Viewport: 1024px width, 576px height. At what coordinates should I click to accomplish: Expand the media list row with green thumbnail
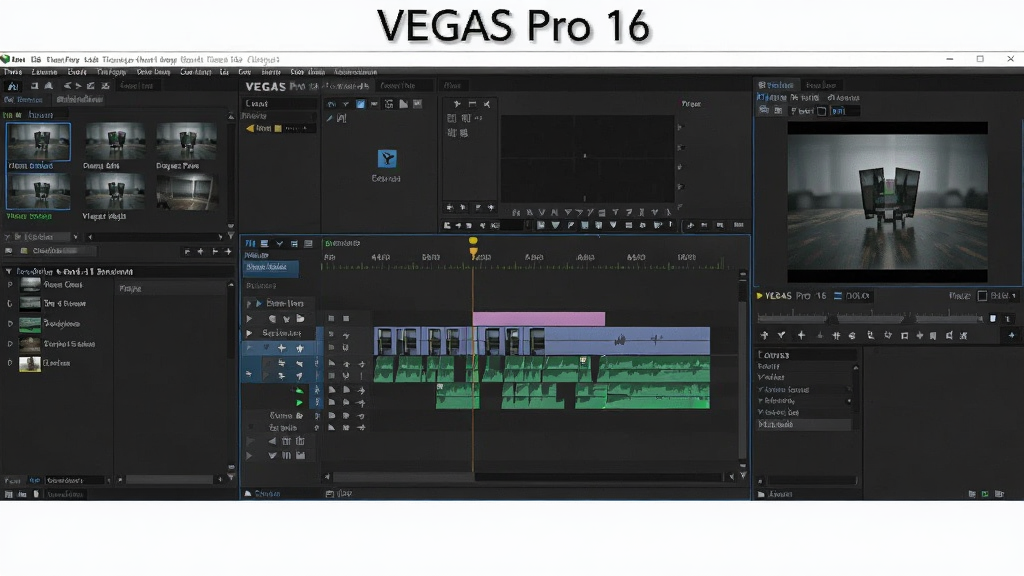point(10,323)
